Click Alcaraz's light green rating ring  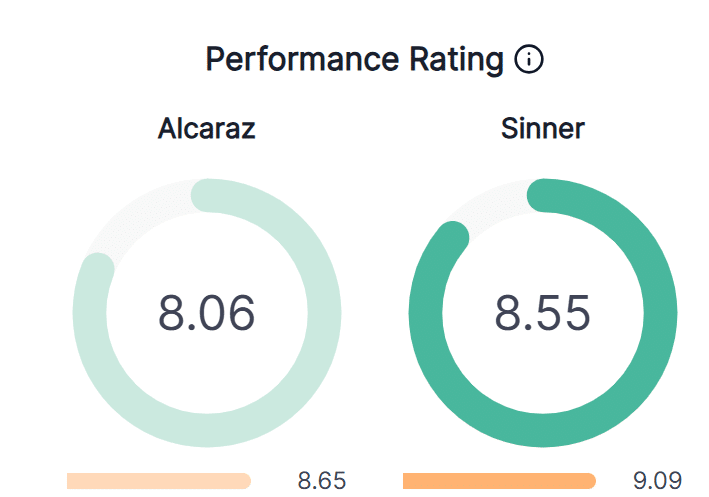pos(324,313)
